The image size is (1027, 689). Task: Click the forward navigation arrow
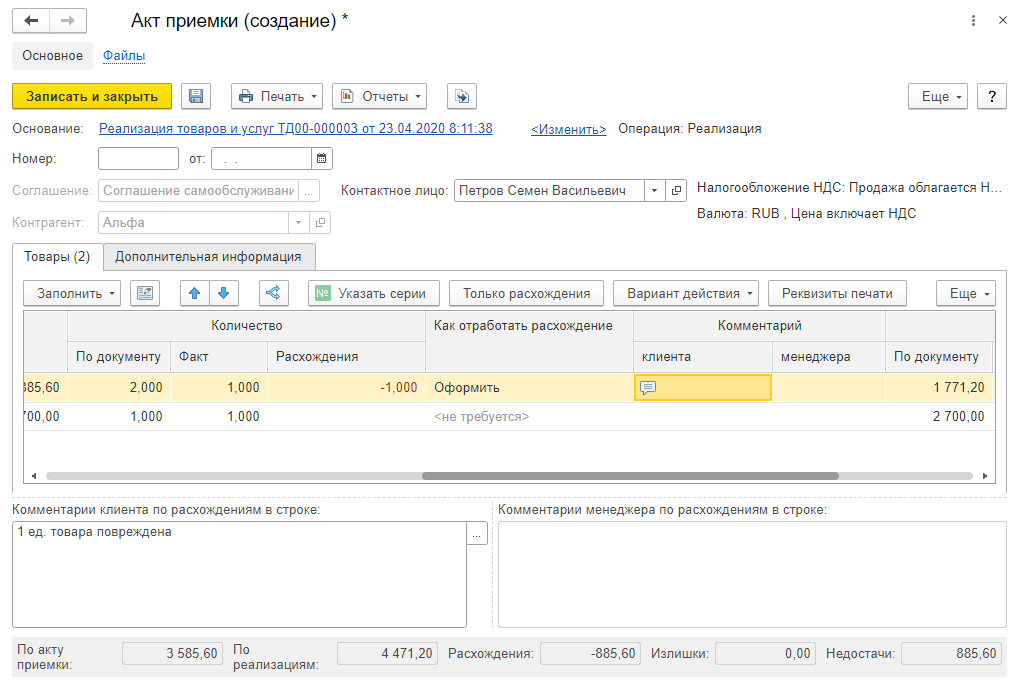[68, 20]
